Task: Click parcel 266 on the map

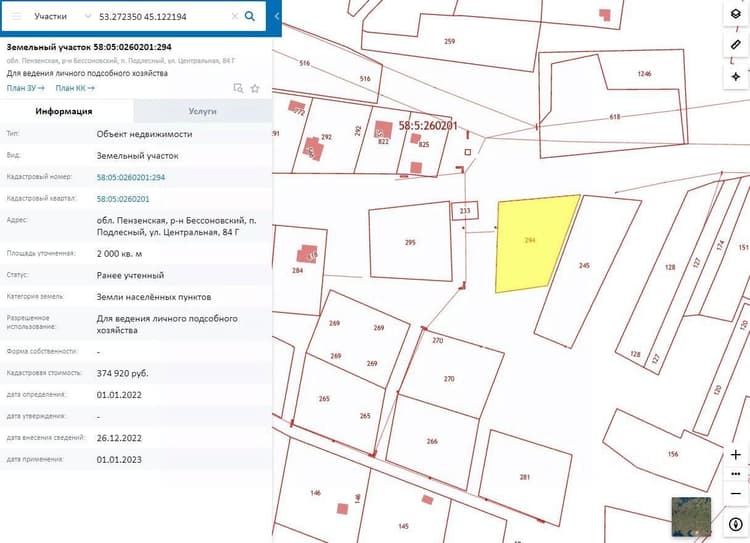Action: 432,441
